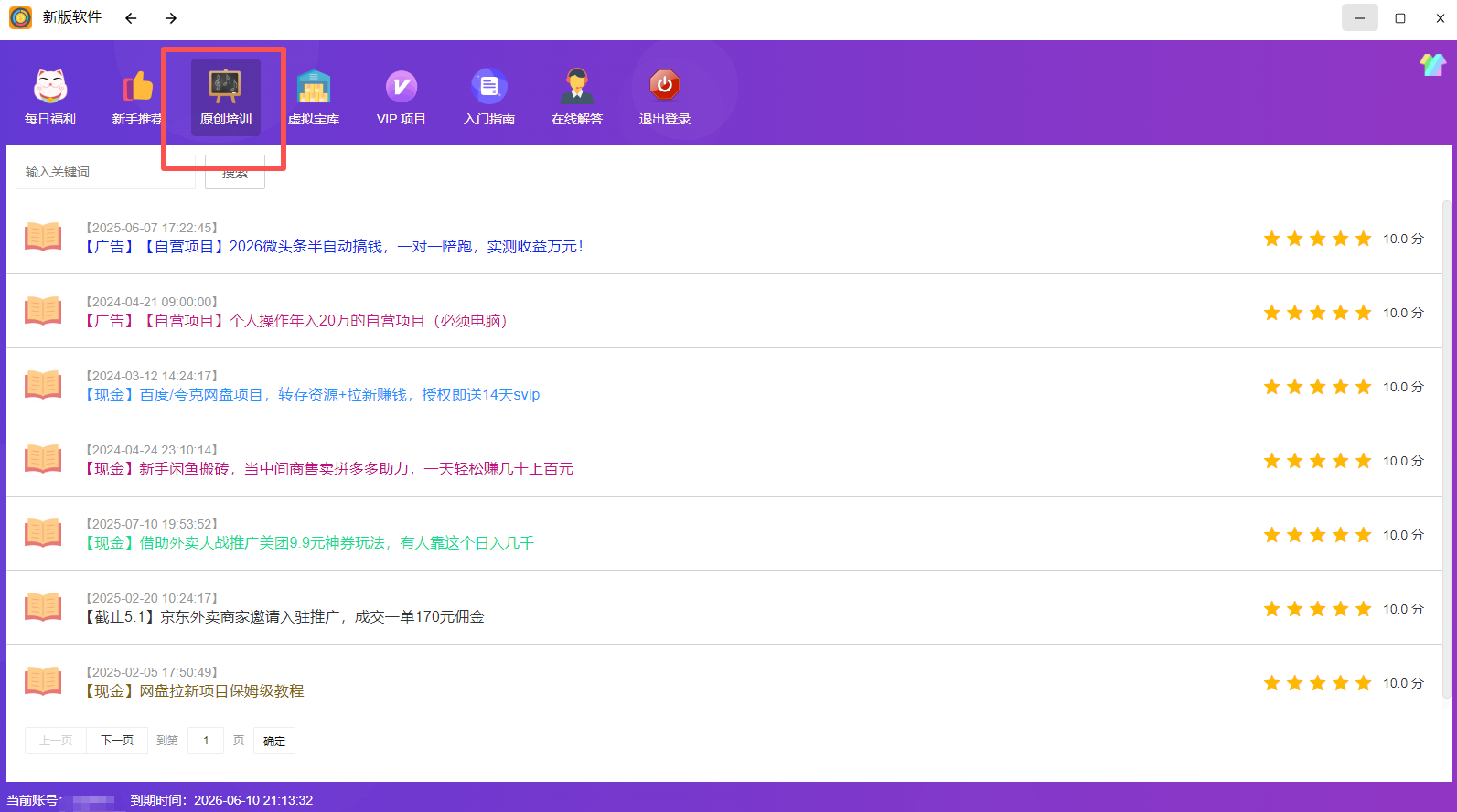Go forward with the right arrow
The height and width of the screenshot is (812, 1457).
[x=171, y=18]
